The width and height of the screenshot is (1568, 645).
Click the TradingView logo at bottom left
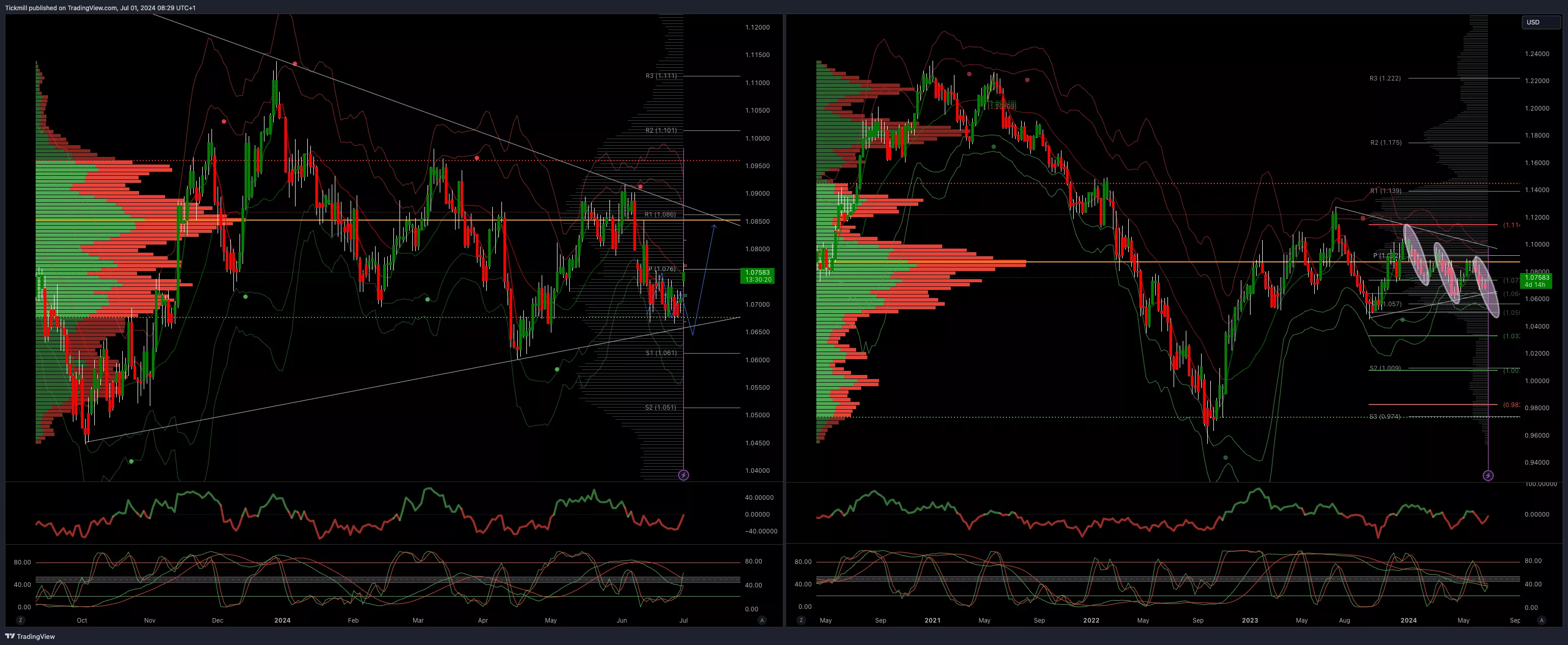30,636
